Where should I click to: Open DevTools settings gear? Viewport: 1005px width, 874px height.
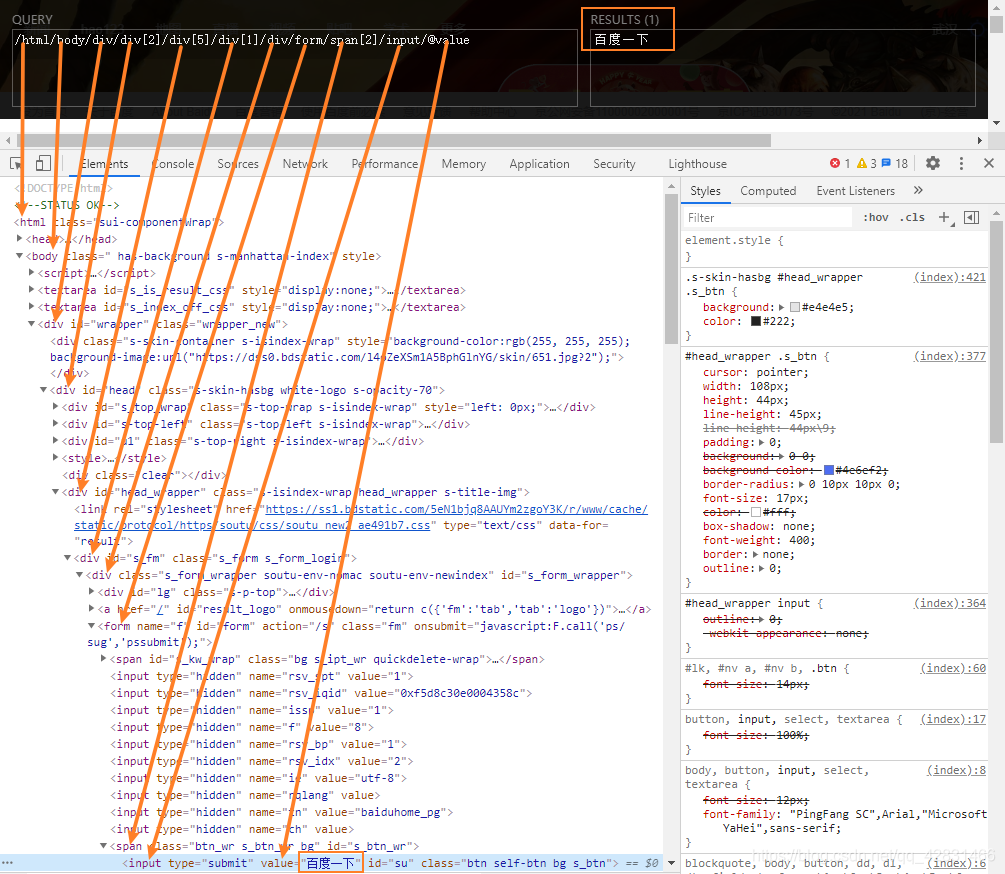click(933, 163)
